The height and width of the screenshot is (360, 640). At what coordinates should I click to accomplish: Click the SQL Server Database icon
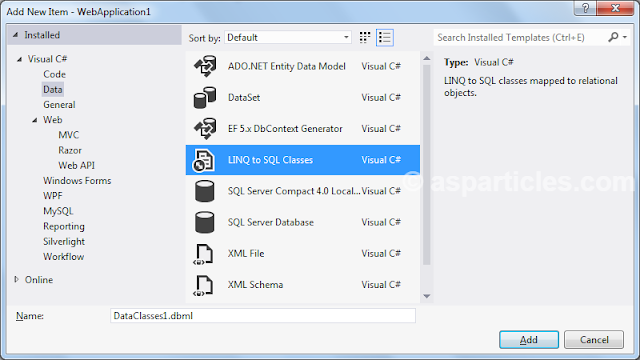(x=204, y=222)
